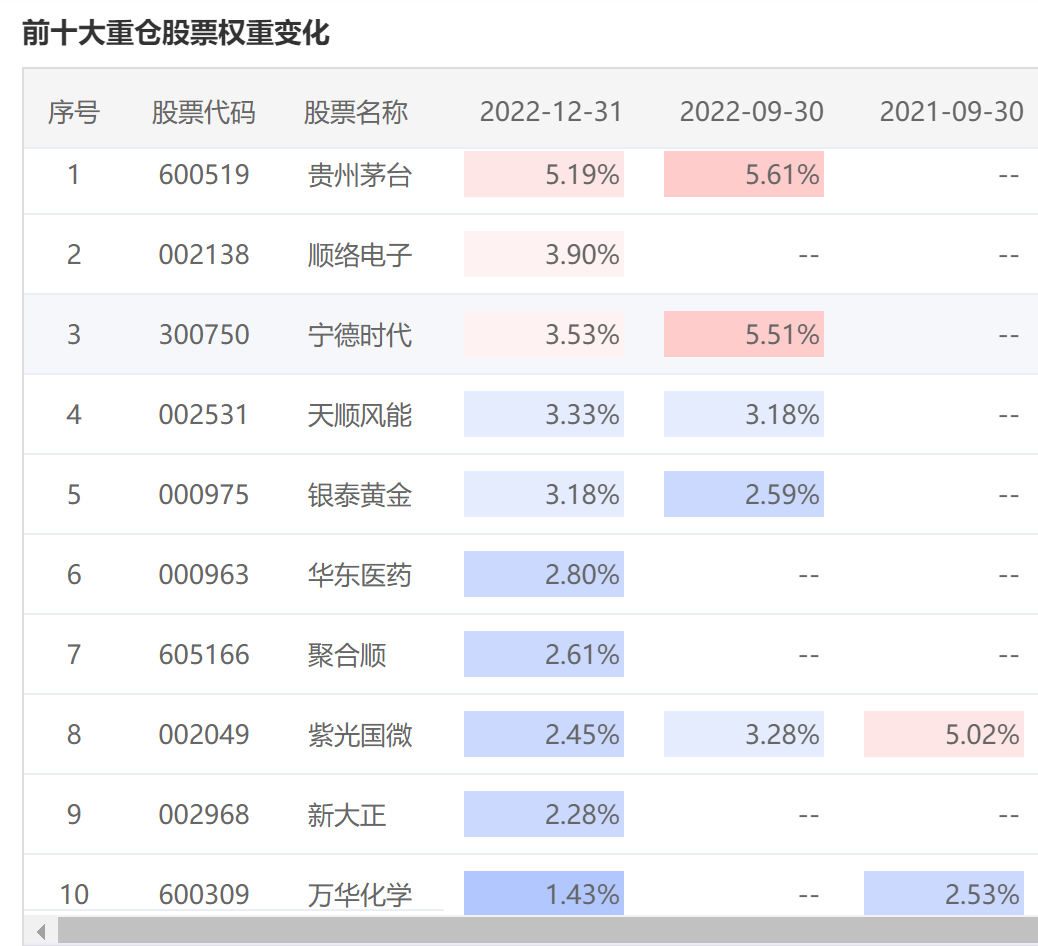Select stock name 银泰黄金

tap(359, 495)
